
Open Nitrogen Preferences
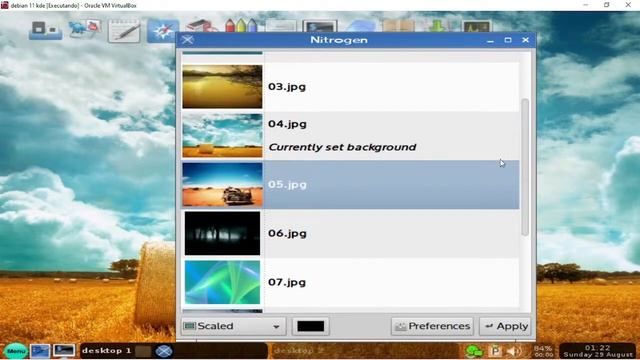pyautogui.click(x=432, y=326)
